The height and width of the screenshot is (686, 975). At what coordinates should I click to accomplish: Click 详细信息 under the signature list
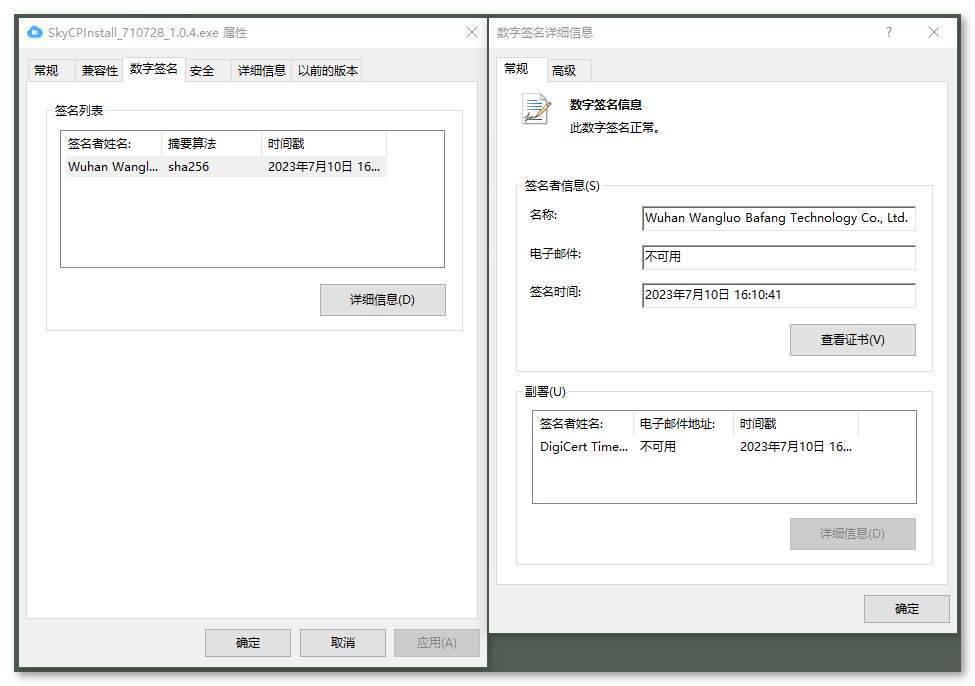(382, 299)
